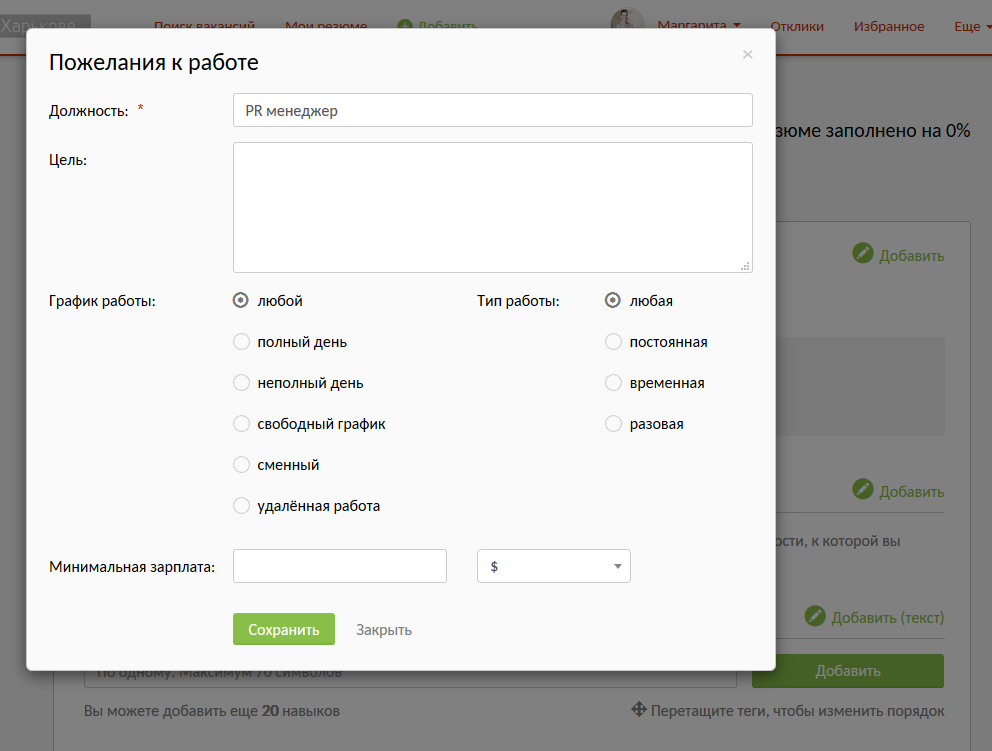Click the user avatar photo in header
The image size is (992, 751).
[628, 24]
